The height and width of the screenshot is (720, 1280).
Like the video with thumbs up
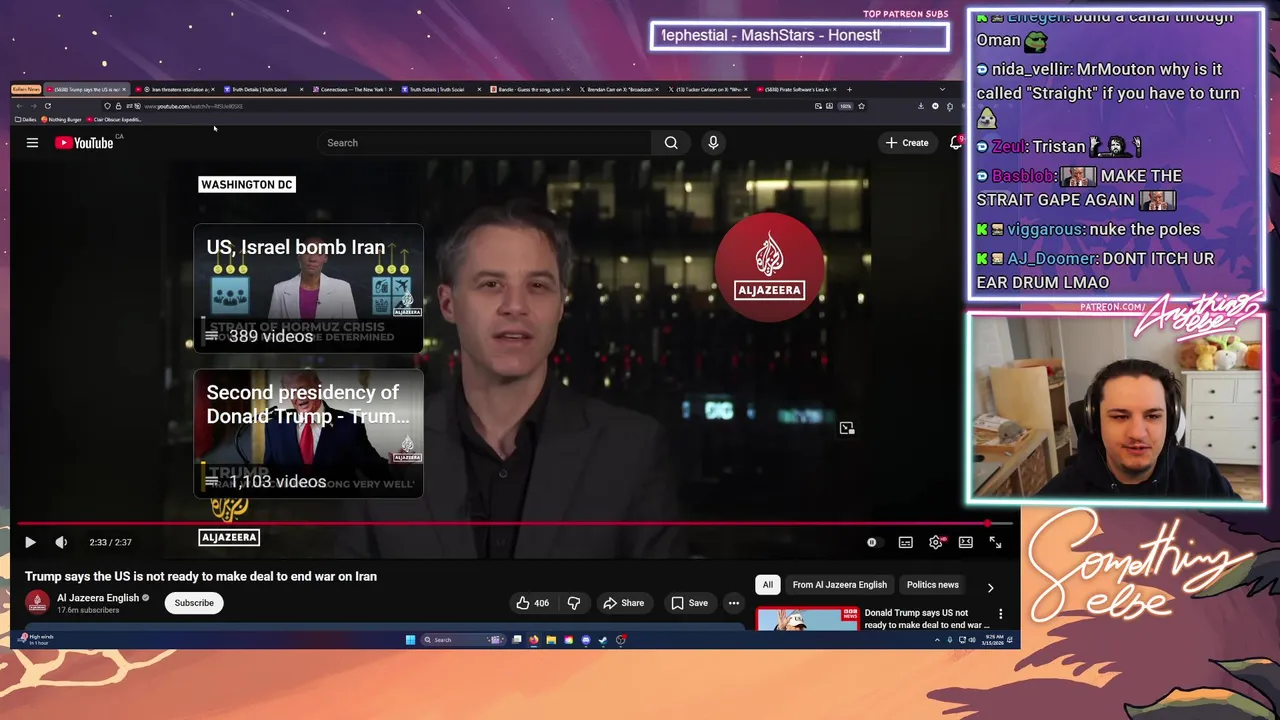532,603
